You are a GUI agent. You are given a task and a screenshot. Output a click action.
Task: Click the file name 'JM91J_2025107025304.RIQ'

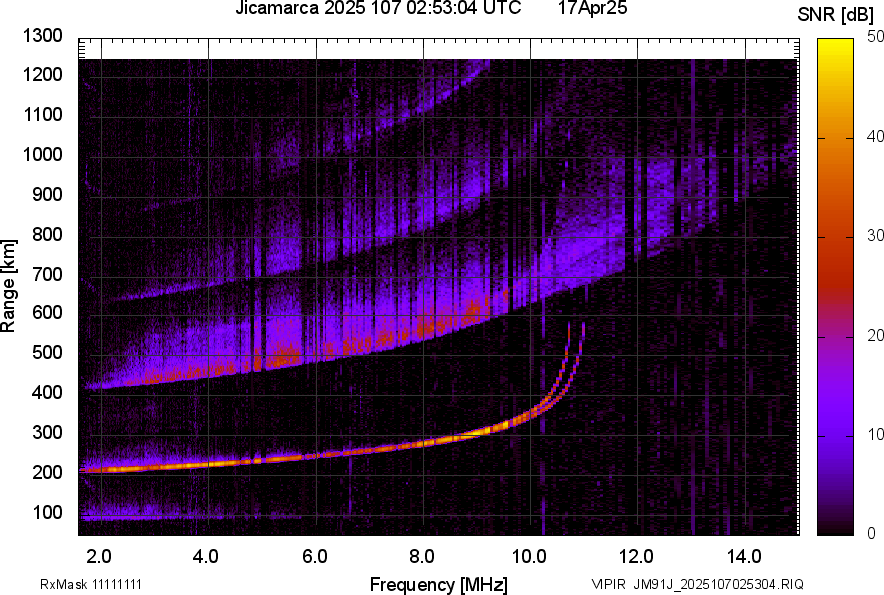[719, 584]
